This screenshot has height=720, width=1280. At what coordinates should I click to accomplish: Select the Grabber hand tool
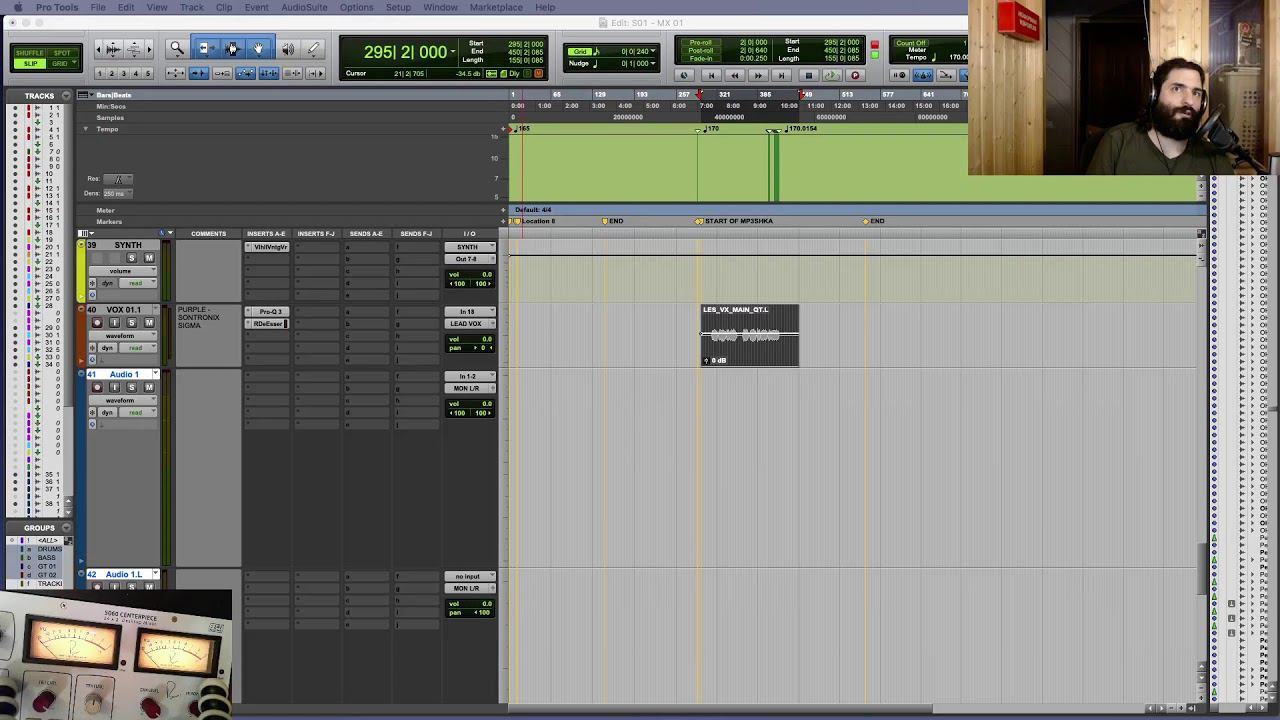pyautogui.click(x=258, y=48)
